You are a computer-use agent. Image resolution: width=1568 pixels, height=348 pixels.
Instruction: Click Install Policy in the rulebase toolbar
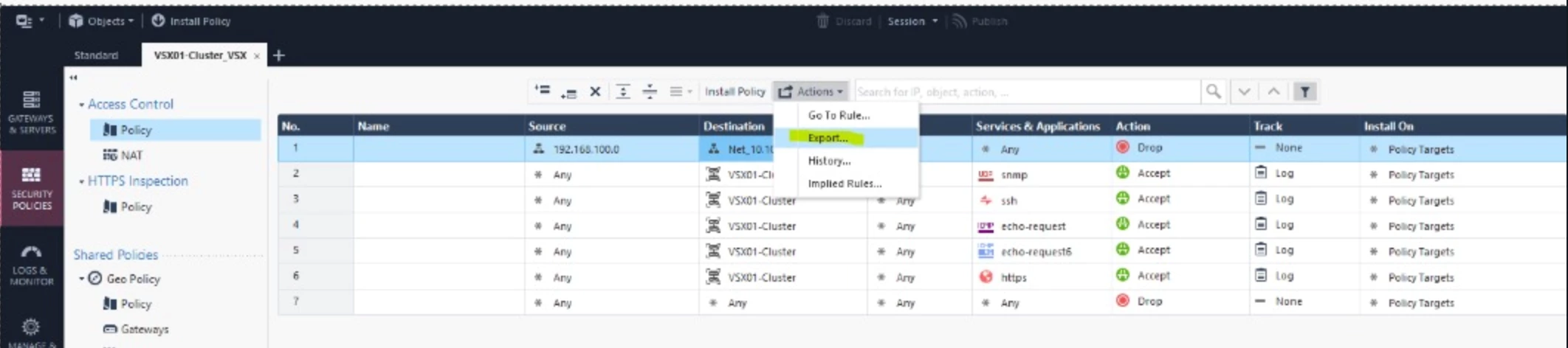click(x=735, y=91)
